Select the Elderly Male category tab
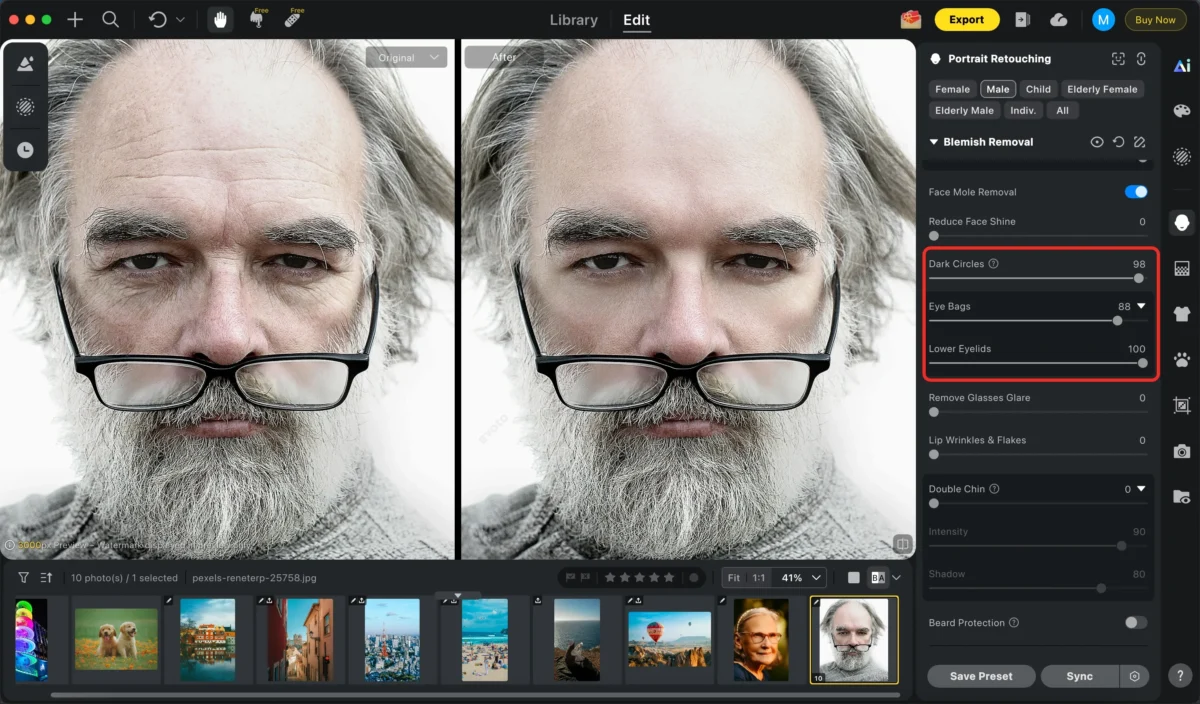The width and height of the screenshot is (1200, 704). pyautogui.click(x=964, y=111)
